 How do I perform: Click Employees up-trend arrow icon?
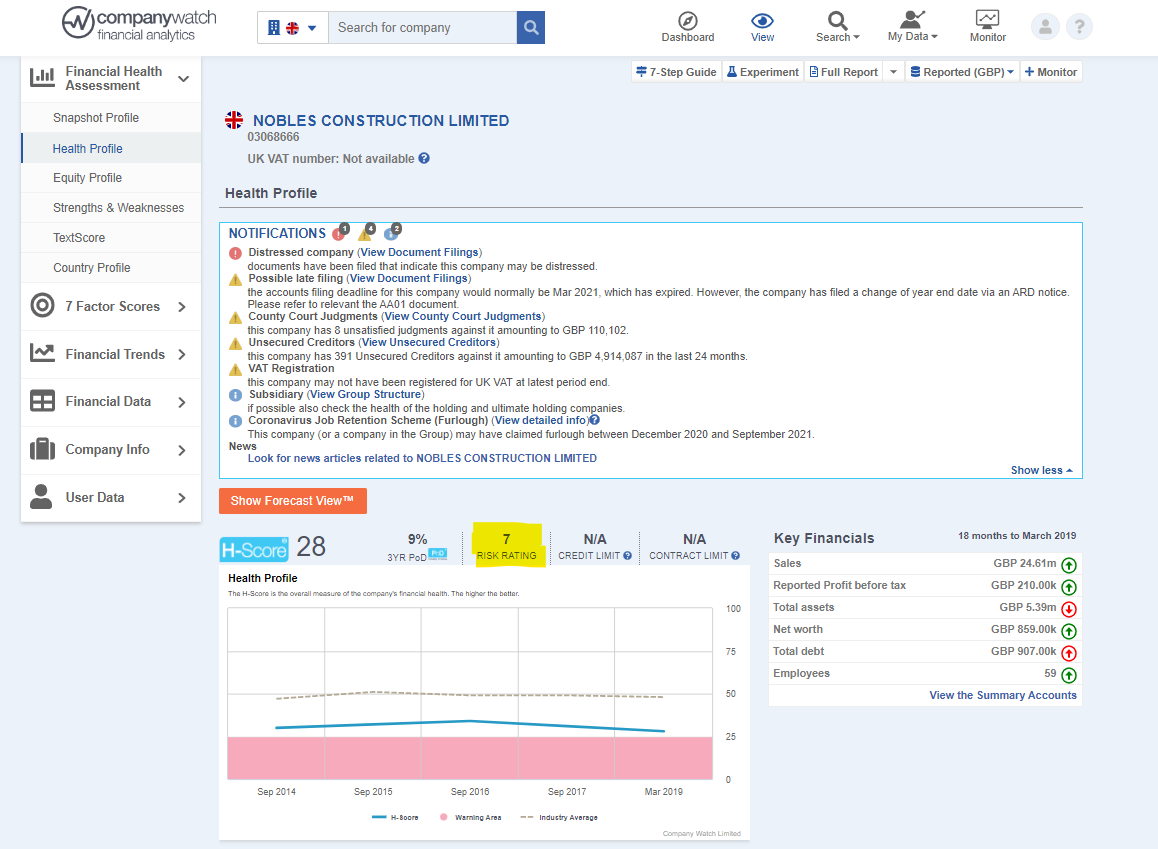coord(1069,675)
